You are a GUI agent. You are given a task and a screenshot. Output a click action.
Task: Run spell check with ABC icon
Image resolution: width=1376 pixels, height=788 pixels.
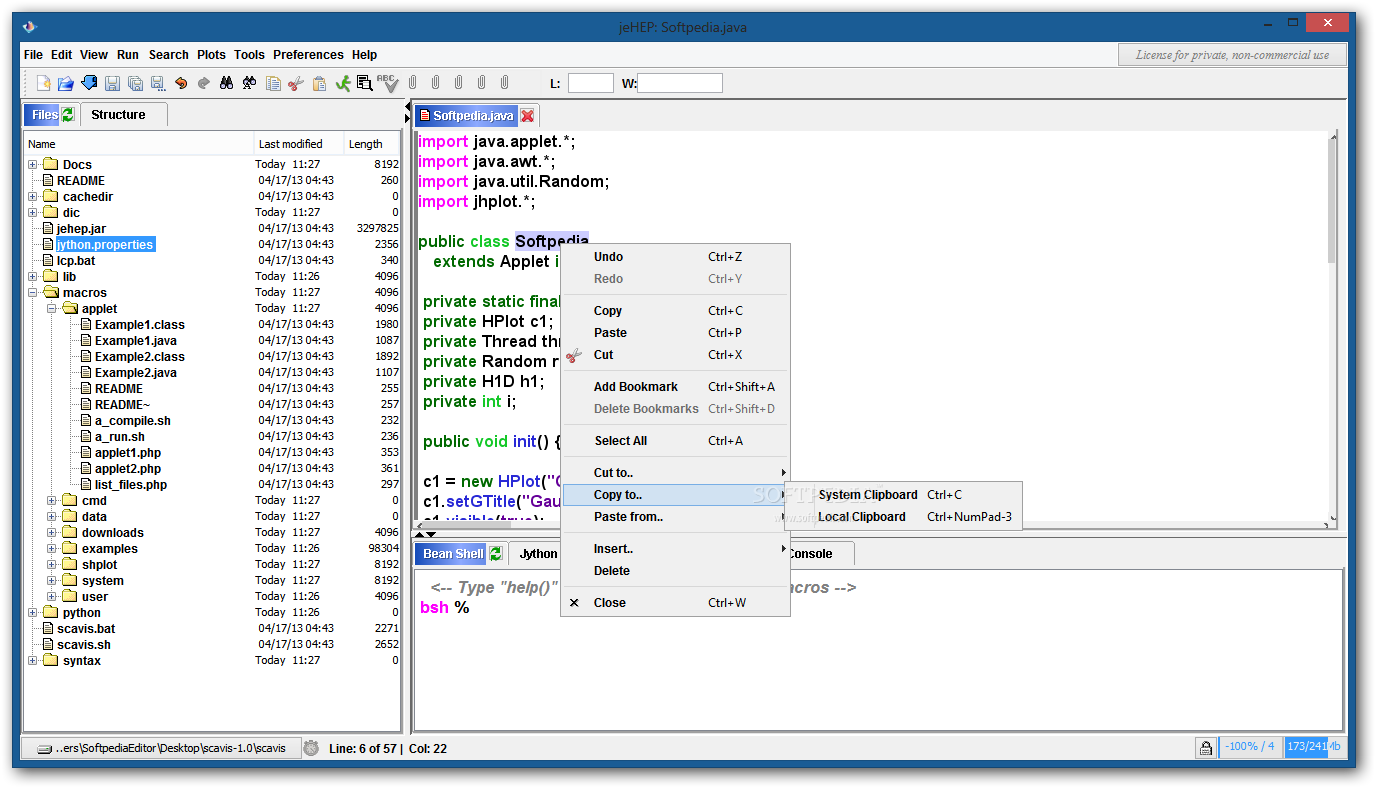pyautogui.click(x=388, y=82)
